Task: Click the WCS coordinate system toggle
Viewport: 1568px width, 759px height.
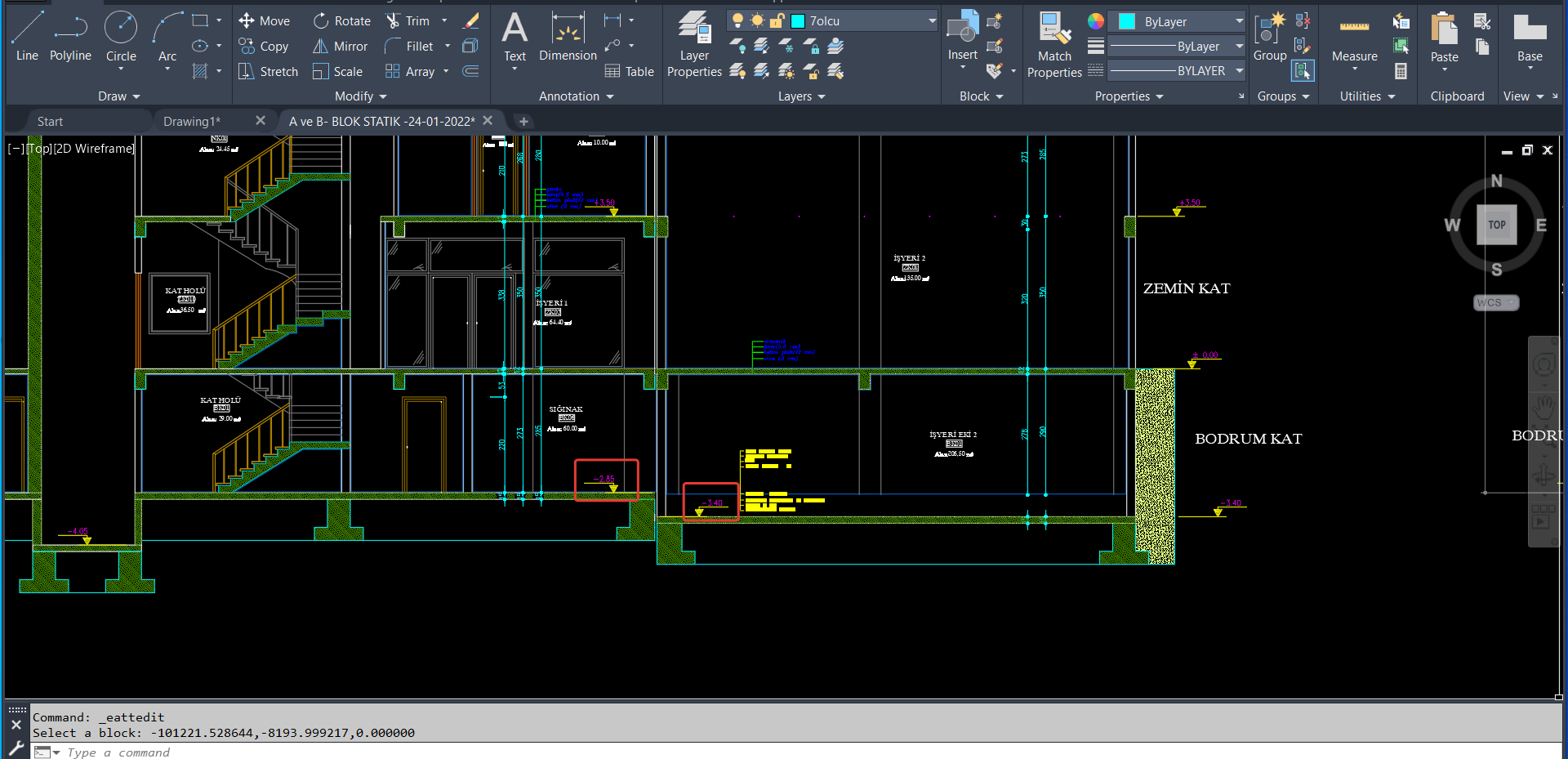Action: point(1496,302)
